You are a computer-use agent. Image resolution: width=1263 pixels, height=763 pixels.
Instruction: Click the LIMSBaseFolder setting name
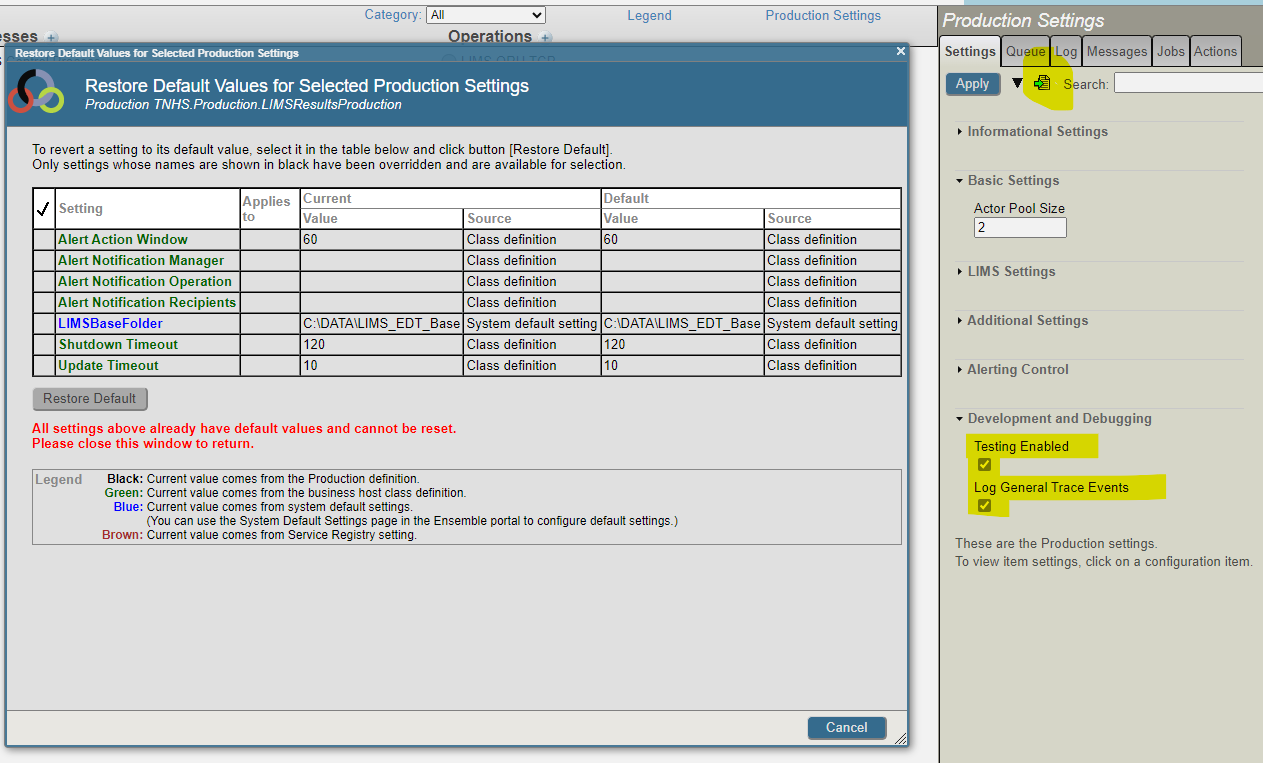point(110,323)
